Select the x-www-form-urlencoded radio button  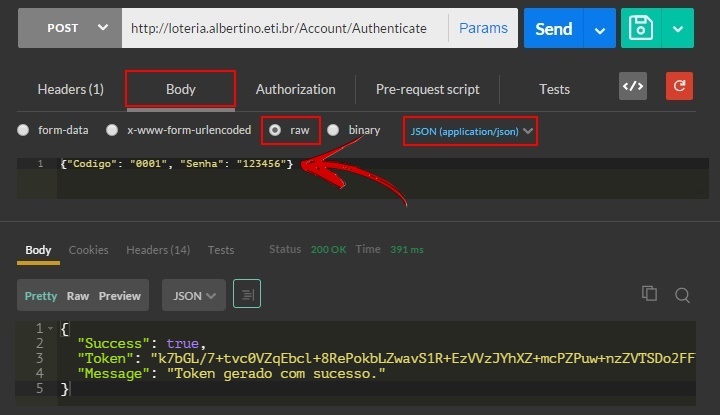click(x=112, y=130)
